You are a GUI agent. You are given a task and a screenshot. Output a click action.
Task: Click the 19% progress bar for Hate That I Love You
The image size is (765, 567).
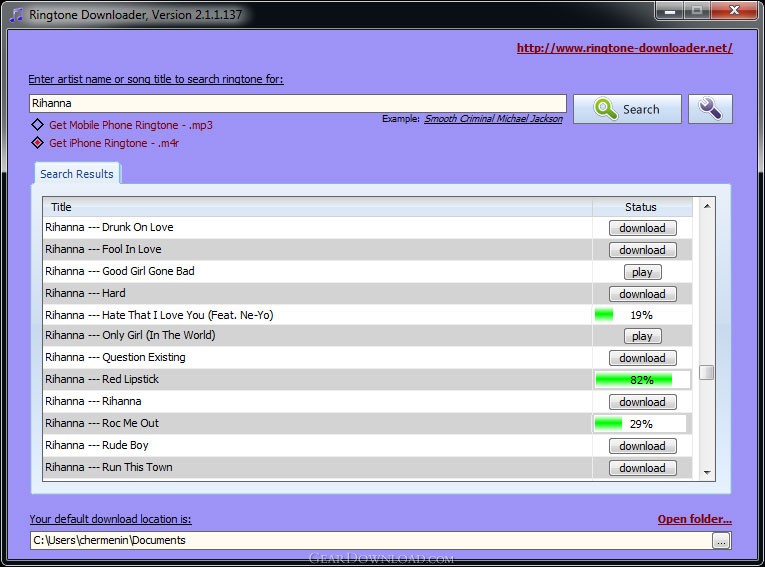point(642,315)
